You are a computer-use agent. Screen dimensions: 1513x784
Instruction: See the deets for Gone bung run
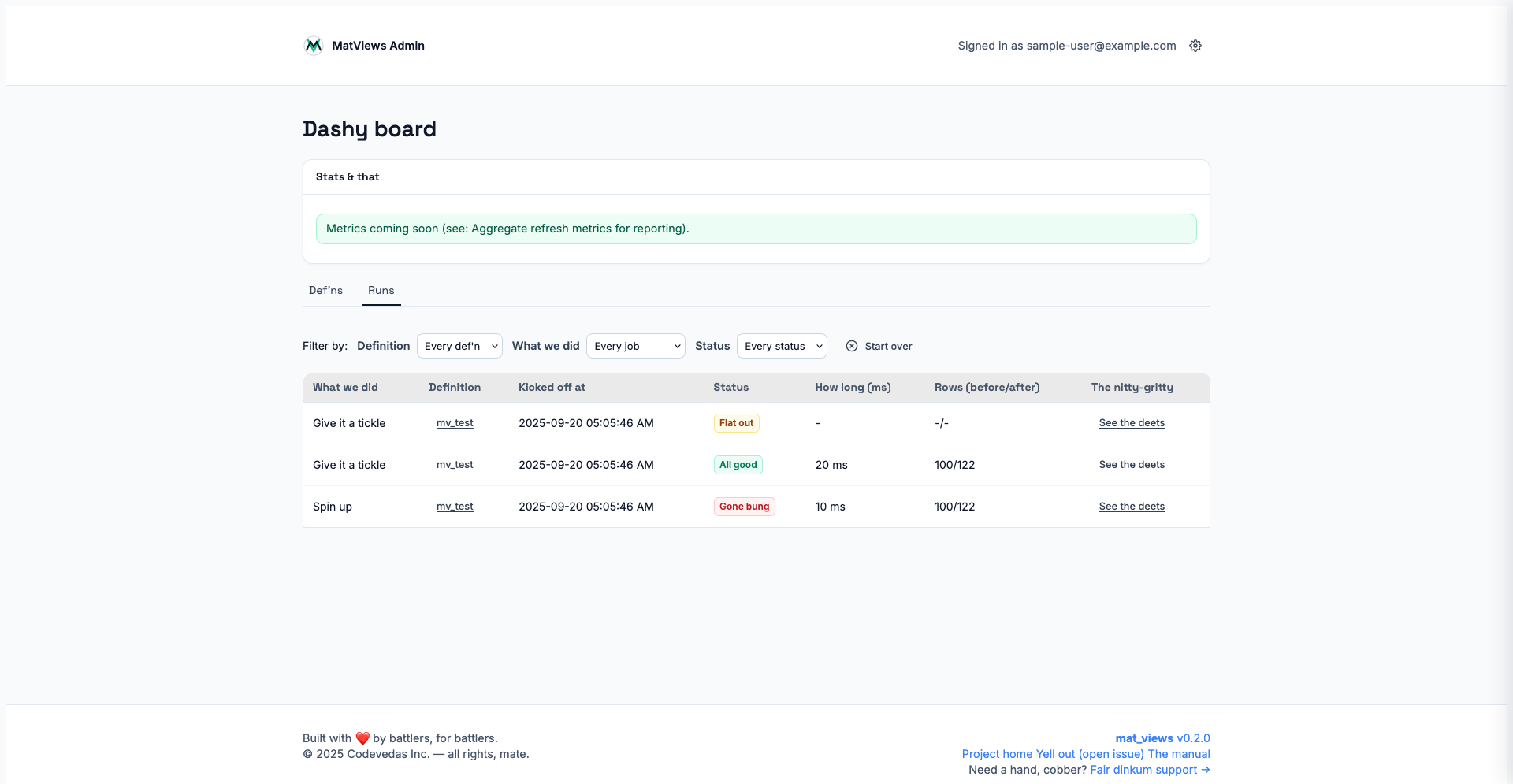pyautogui.click(x=1132, y=507)
